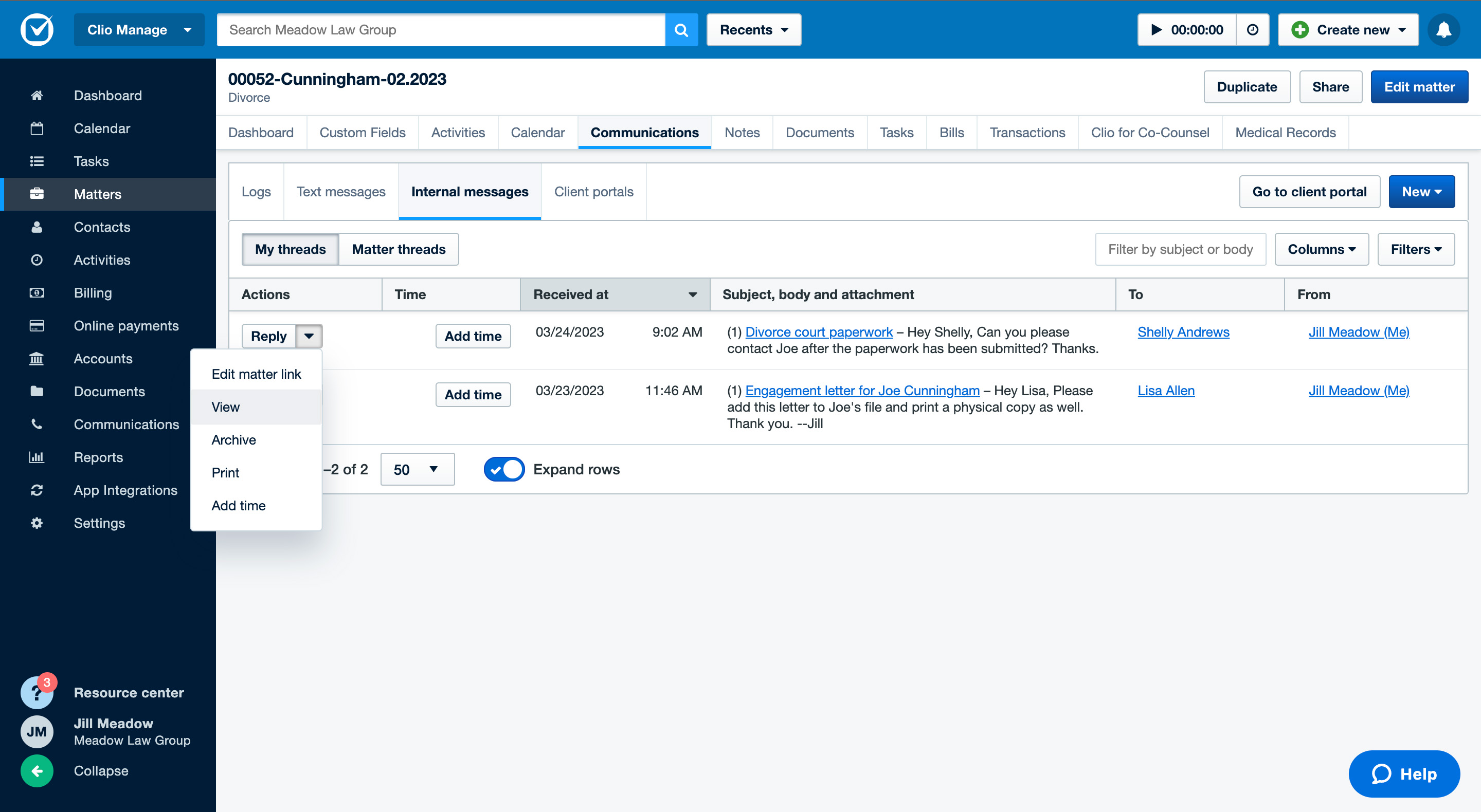The image size is (1481, 812).
Task: Click the Matters briefcase icon
Action: [x=37, y=194]
